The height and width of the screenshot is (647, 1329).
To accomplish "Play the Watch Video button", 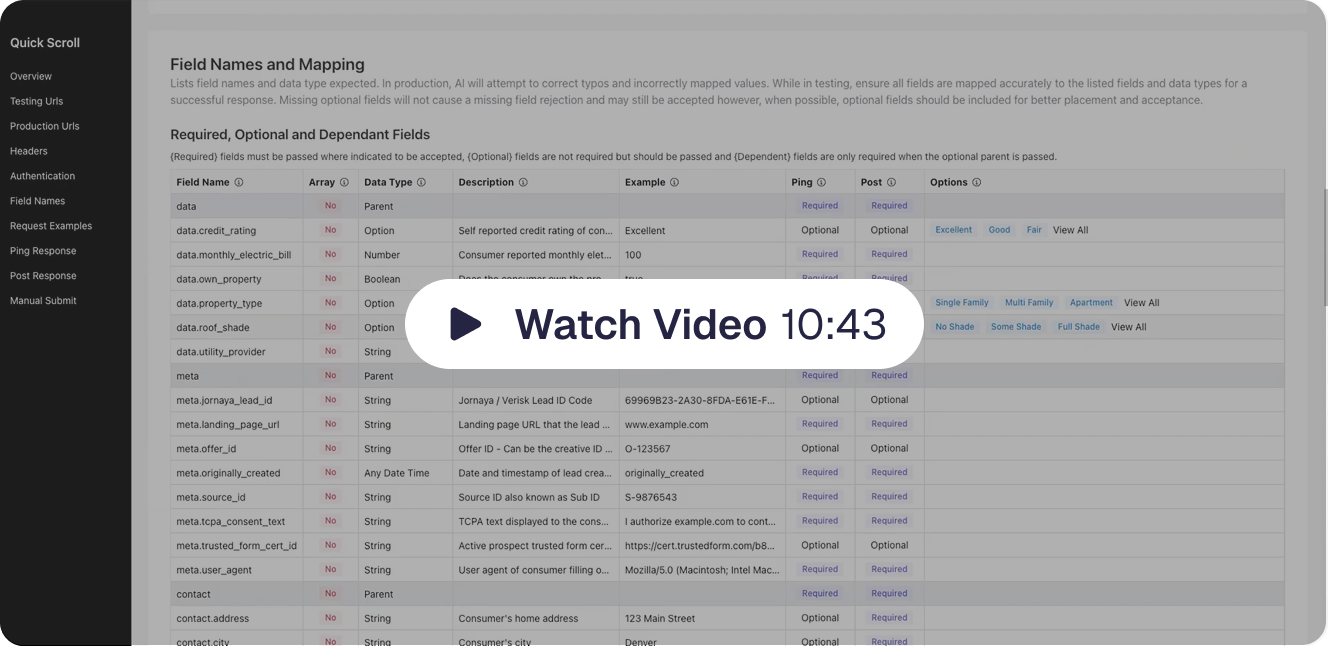I will pyautogui.click(x=663, y=324).
